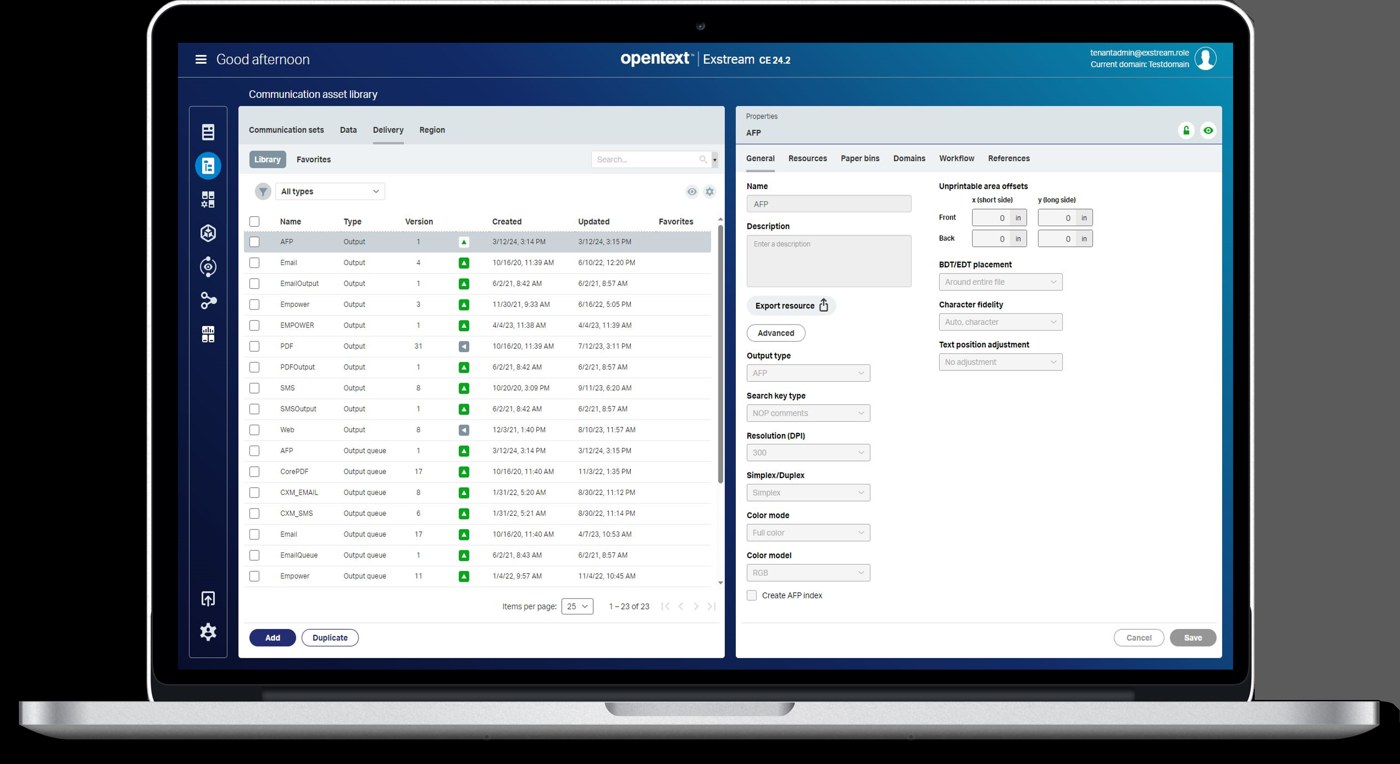This screenshot has width=1400, height=764.
Task: Open the user profile avatar
Action: [x=1206, y=59]
